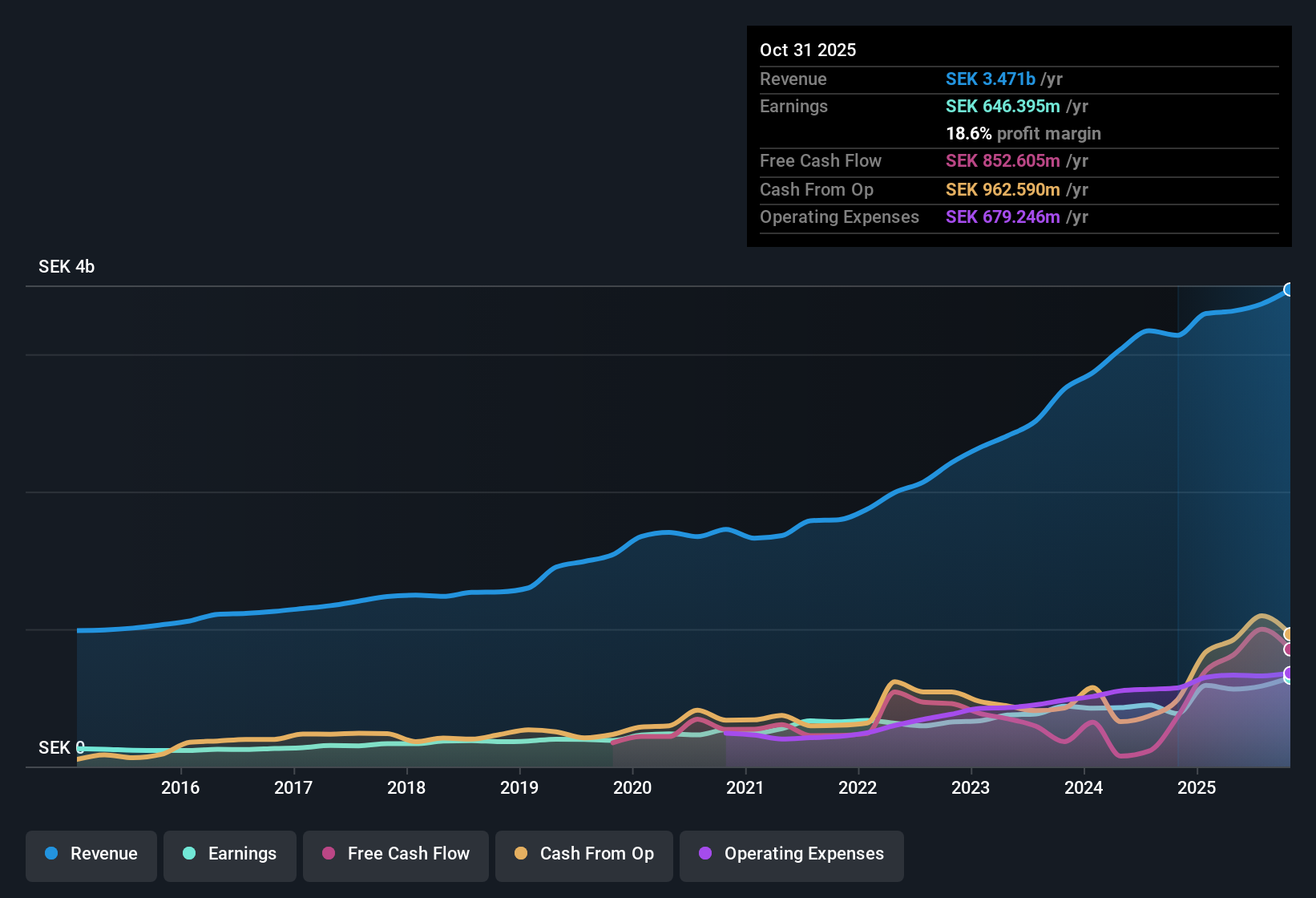1316x898 pixels.
Task: Select the pink Free Cash Flow endpoint marker
Action: point(1289,649)
